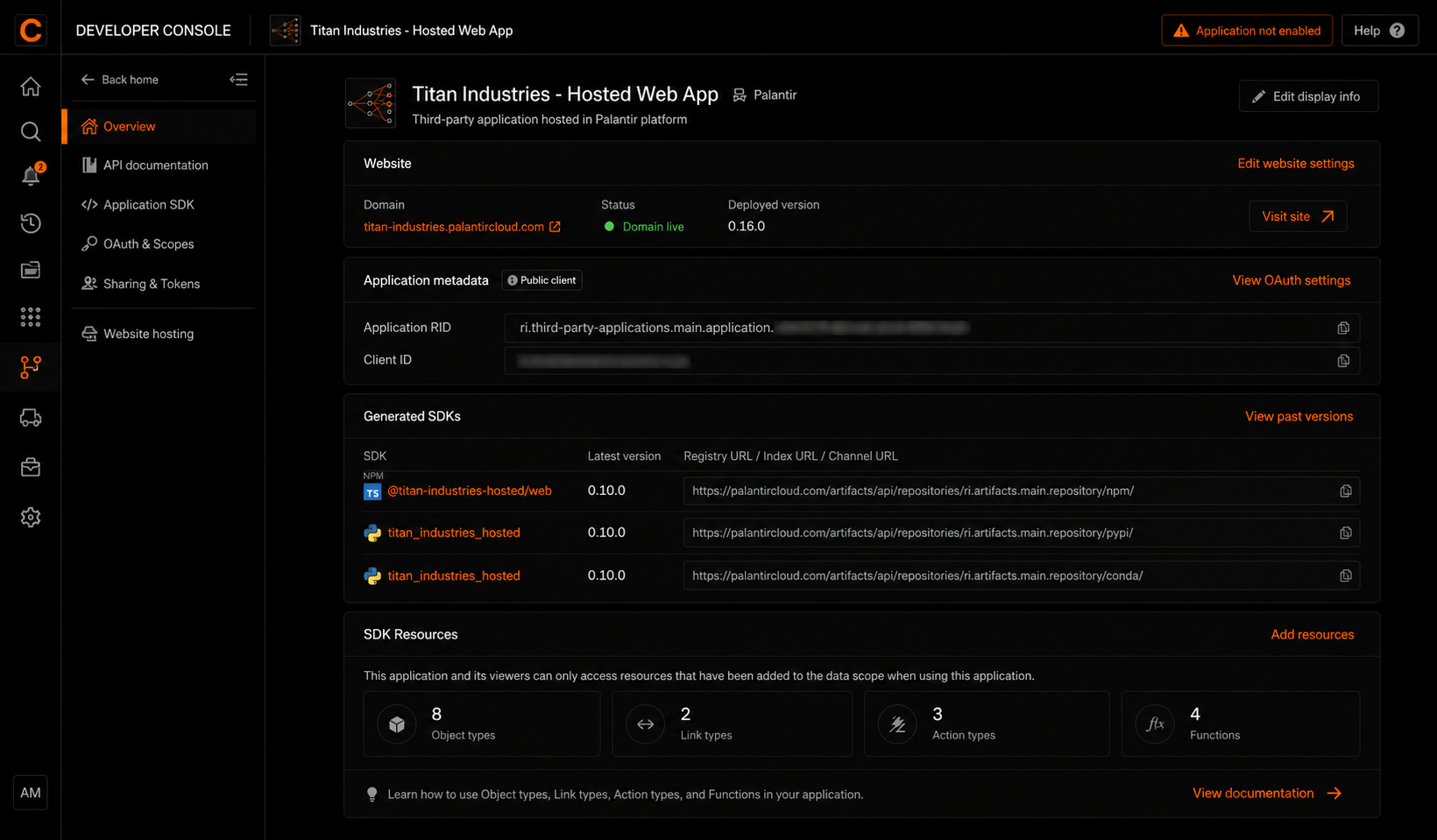
Task: Open the briefcase marketplace icon
Action: 31,468
